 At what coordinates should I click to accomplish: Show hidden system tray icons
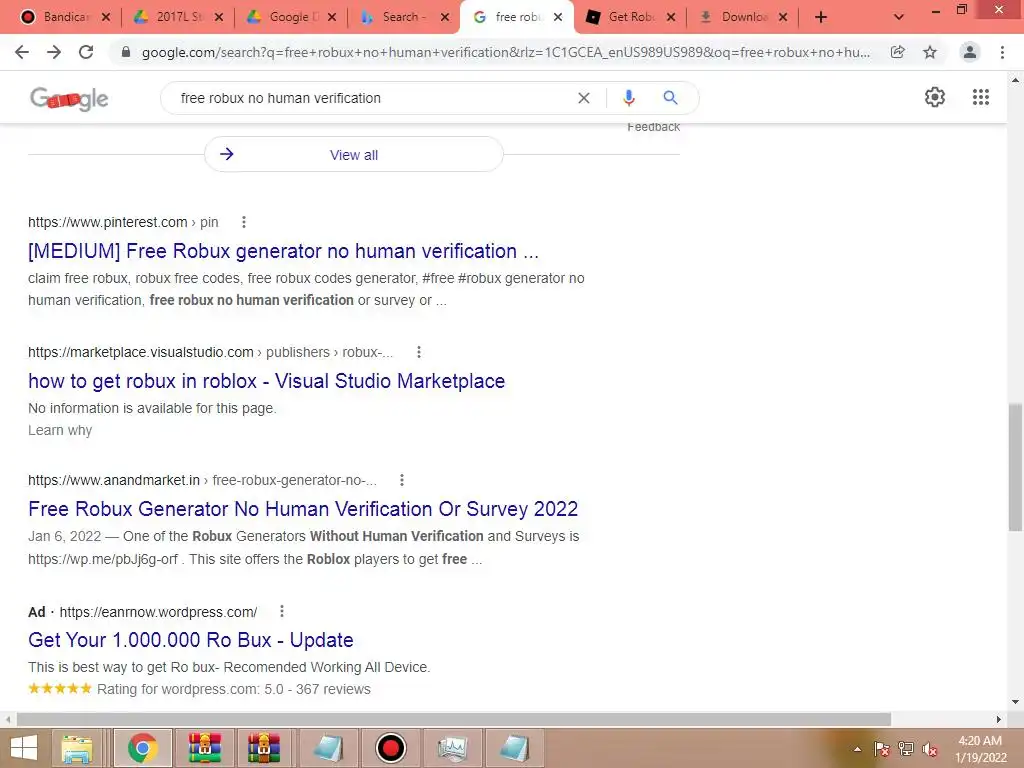[x=857, y=749]
